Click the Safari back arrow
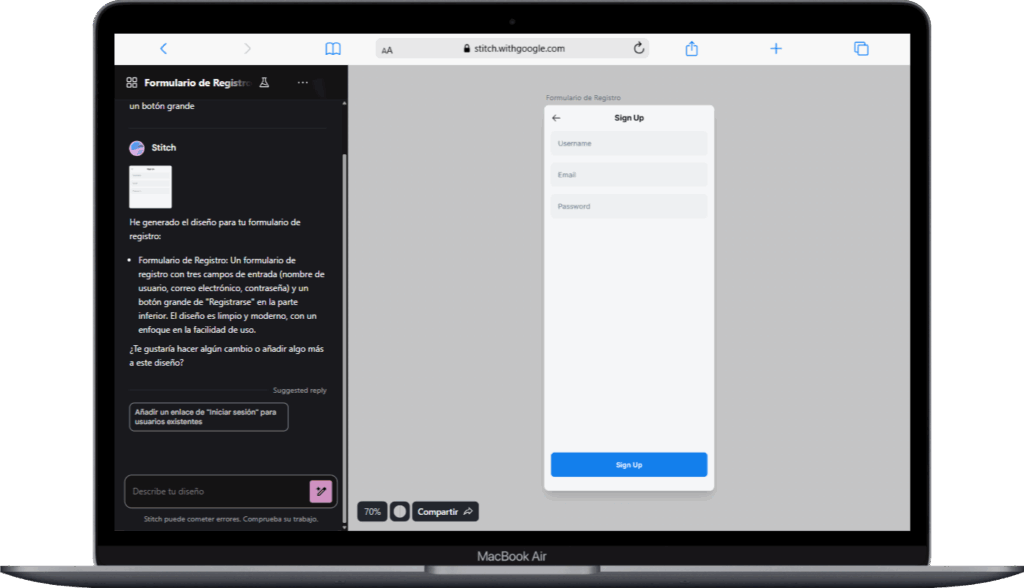 164,49
